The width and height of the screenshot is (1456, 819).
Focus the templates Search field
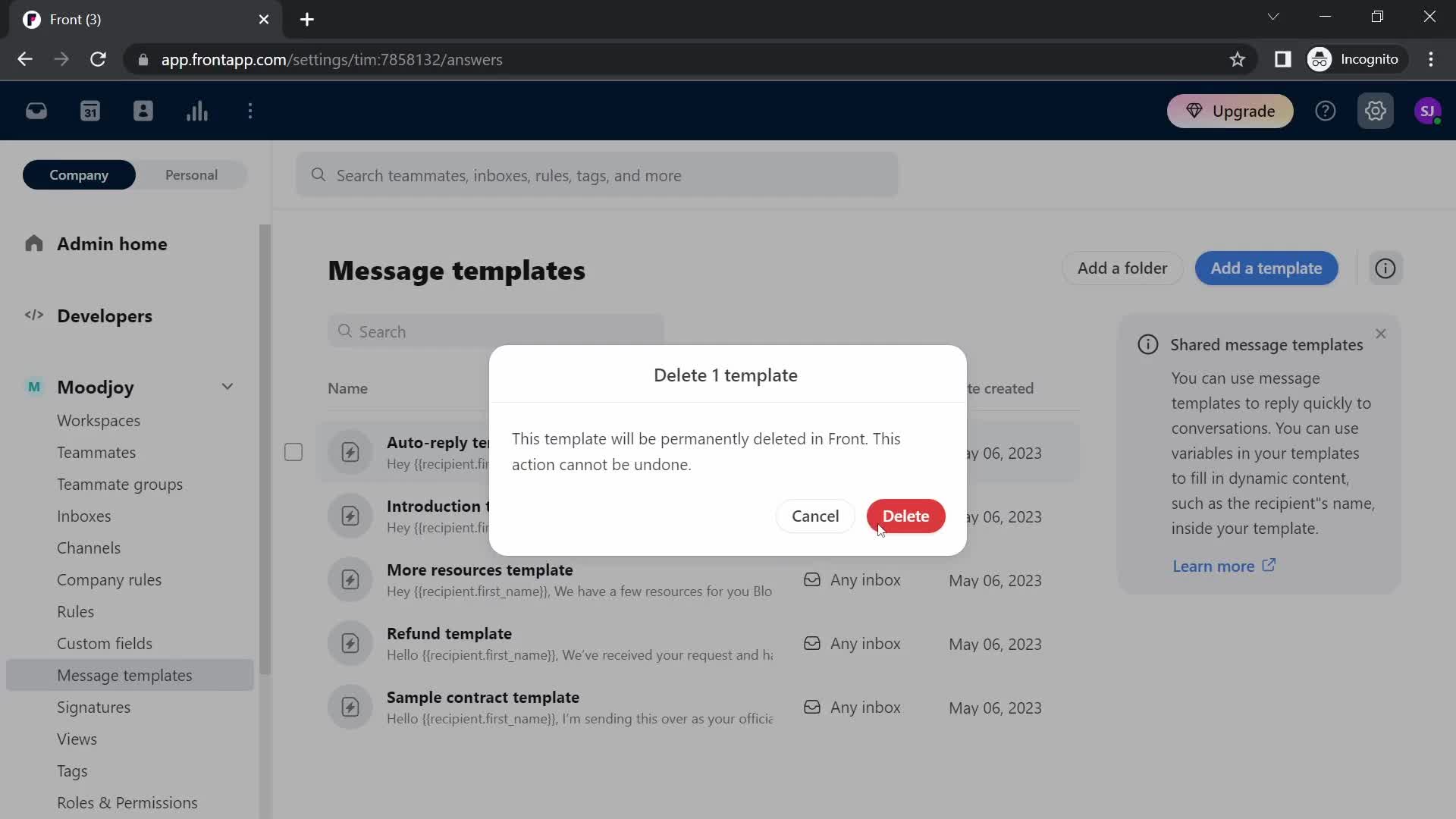pos(496,331)
